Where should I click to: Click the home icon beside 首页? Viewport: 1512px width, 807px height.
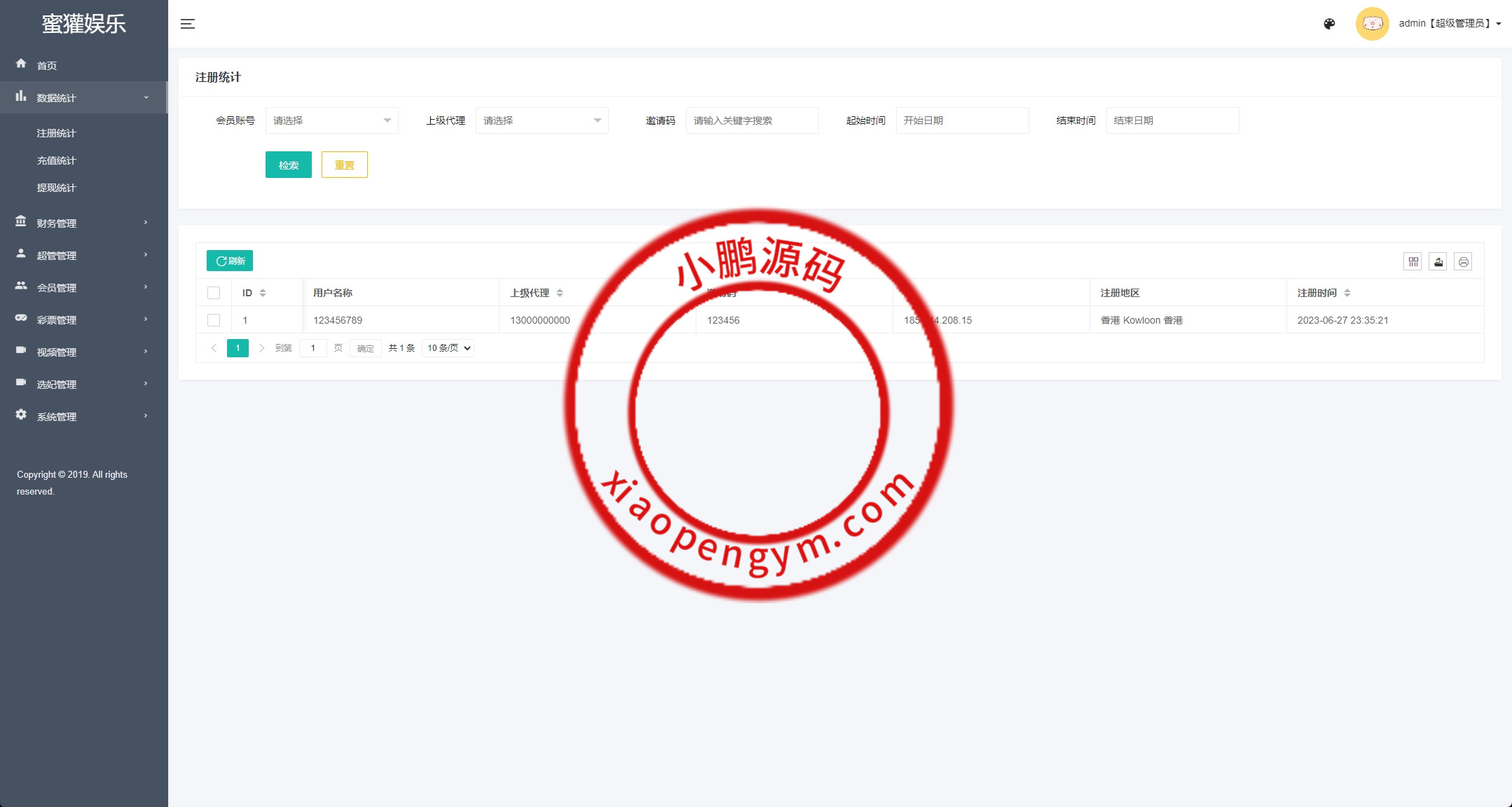coord(21,64)
